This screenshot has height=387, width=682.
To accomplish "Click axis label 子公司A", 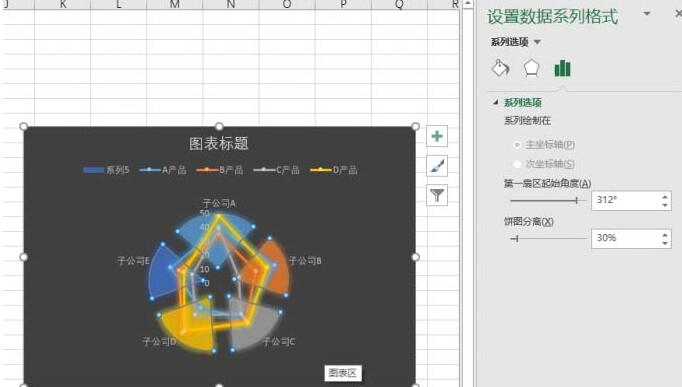I will click(219, 203).
